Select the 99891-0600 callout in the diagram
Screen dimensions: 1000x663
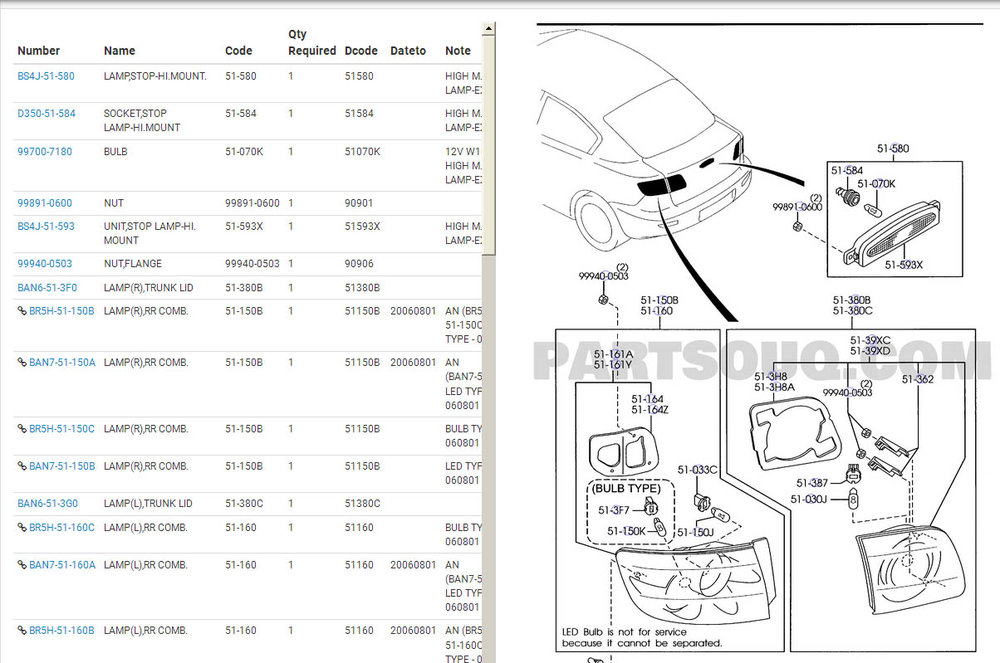click(x=797, y=207)
